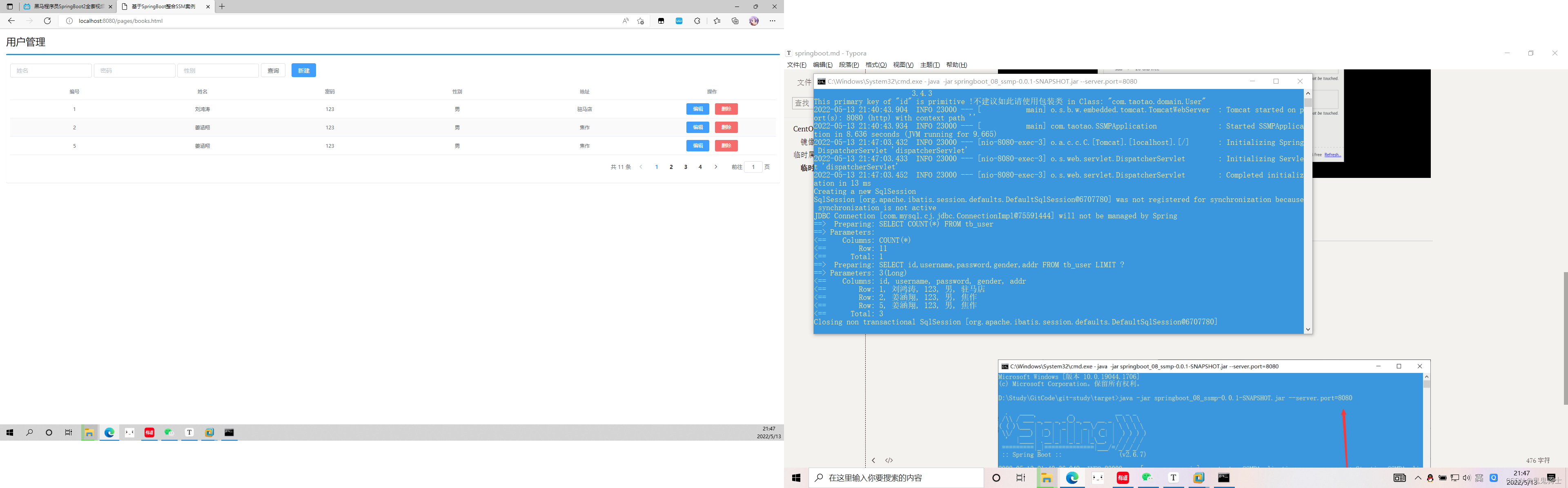Open Typora 文件(F) menu

[x=797, y=65]
